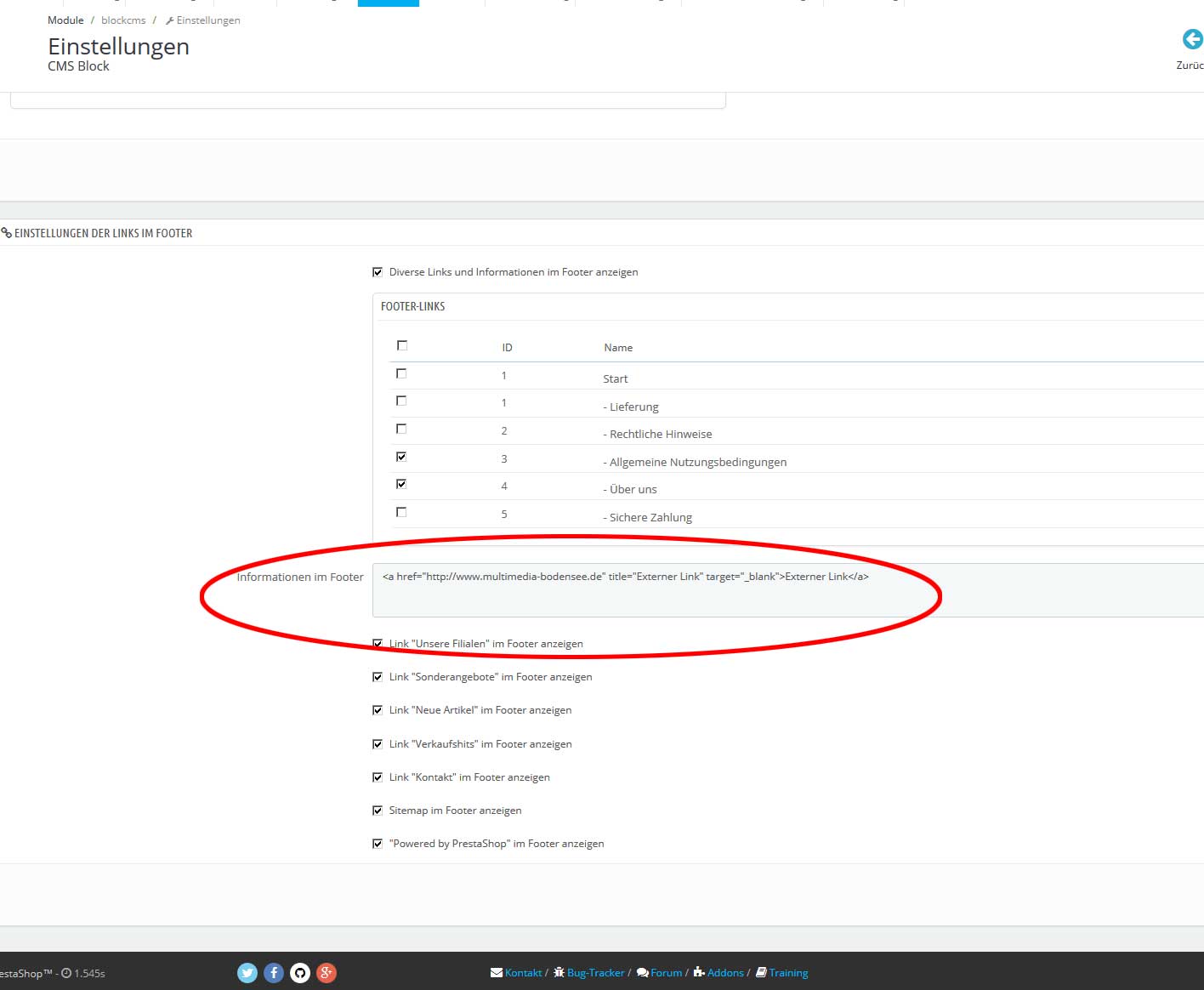1204x990 pixels.
Task: Toggle 'Diverse Links und Informationen im Footer anzeigen'
Action: (x=378, y=272)
